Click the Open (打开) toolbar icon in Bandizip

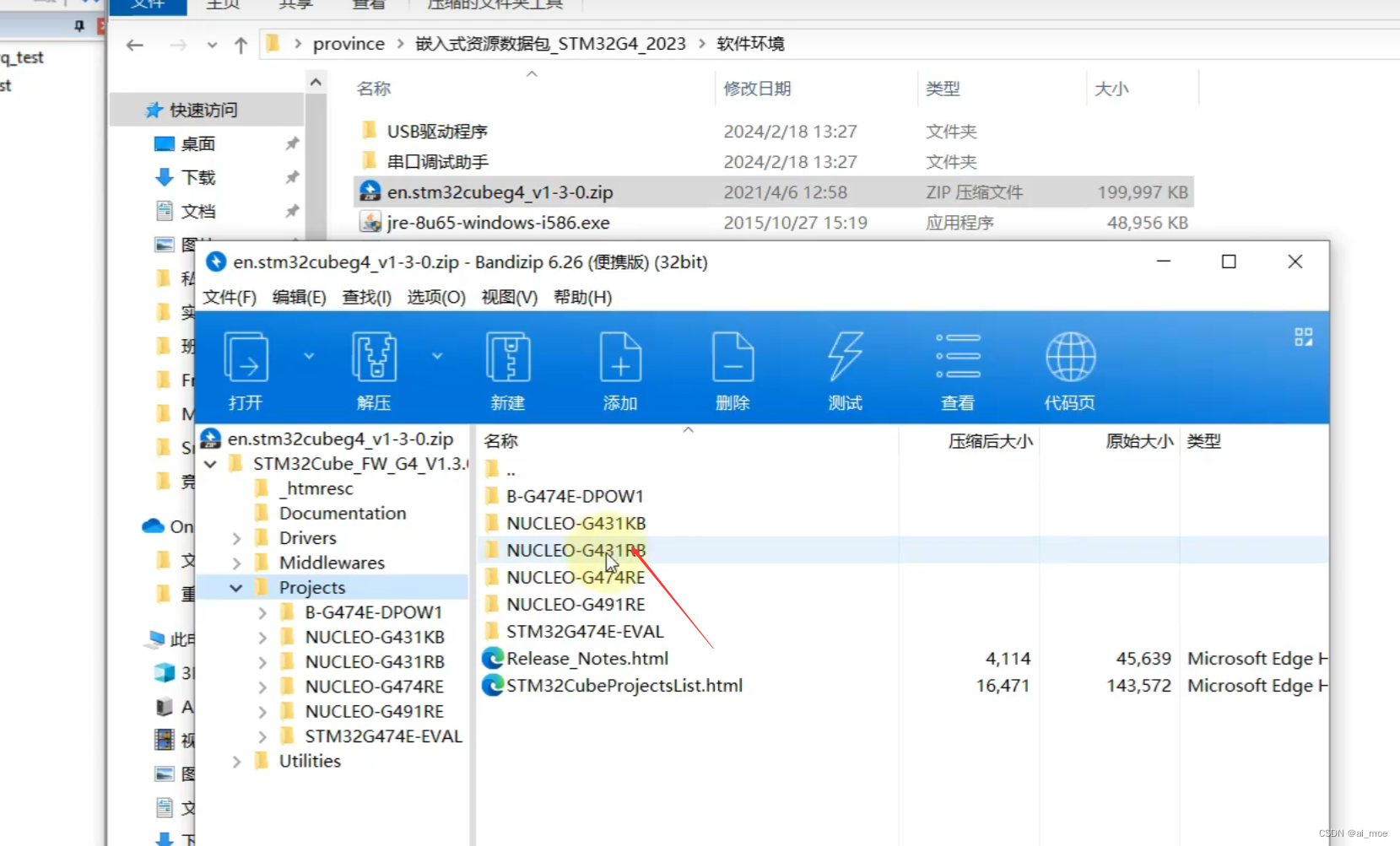pos(246,357)
